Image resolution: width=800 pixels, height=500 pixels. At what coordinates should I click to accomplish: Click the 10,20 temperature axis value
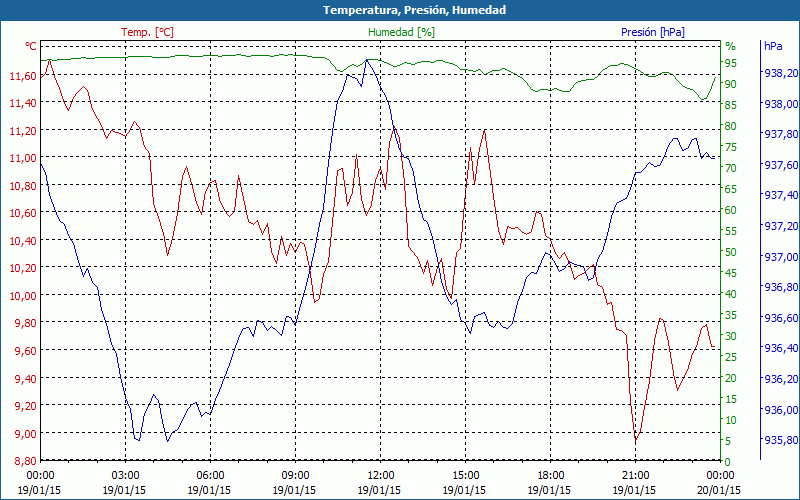coord(23,268)
